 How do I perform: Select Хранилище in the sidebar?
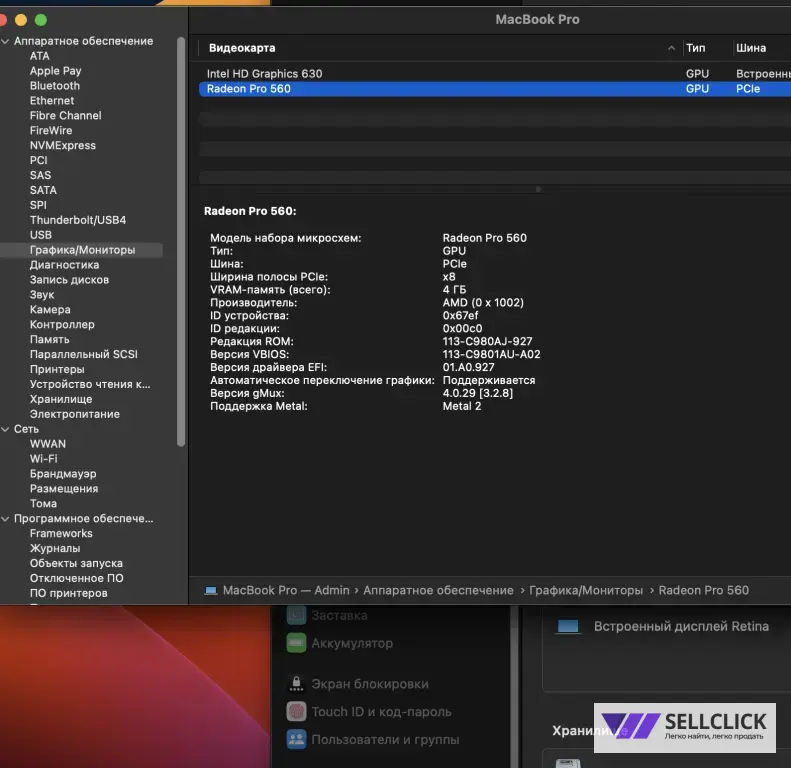pos(61,399)
